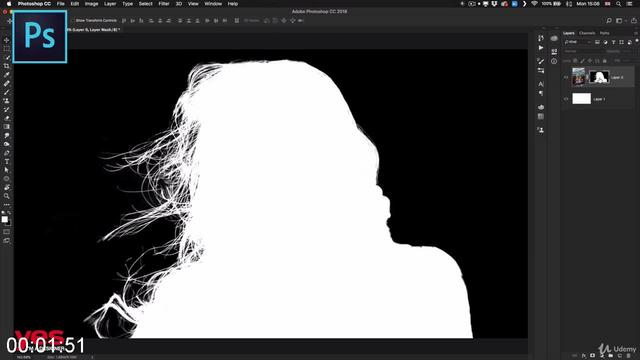
Task: Open the layer Fill dropdown
Action: [x=631, y=61]
